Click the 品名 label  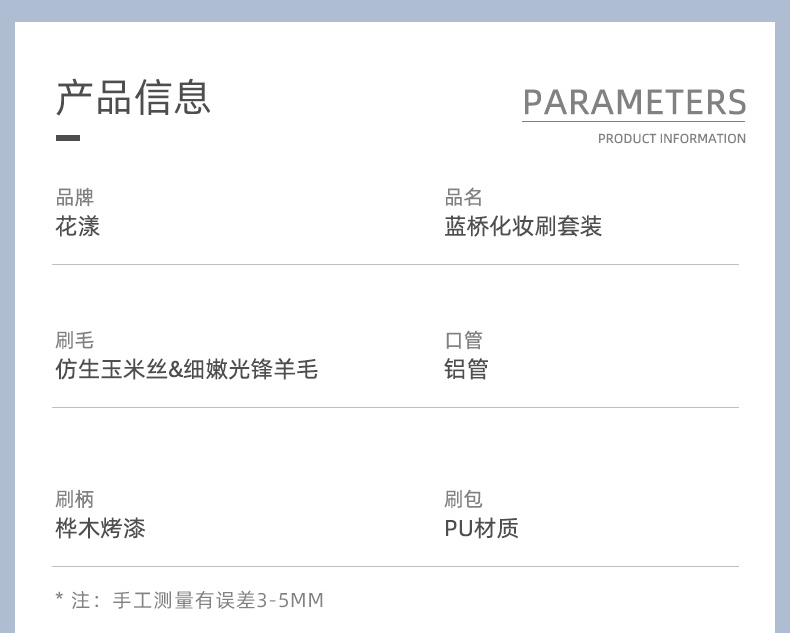pos(463,198)
